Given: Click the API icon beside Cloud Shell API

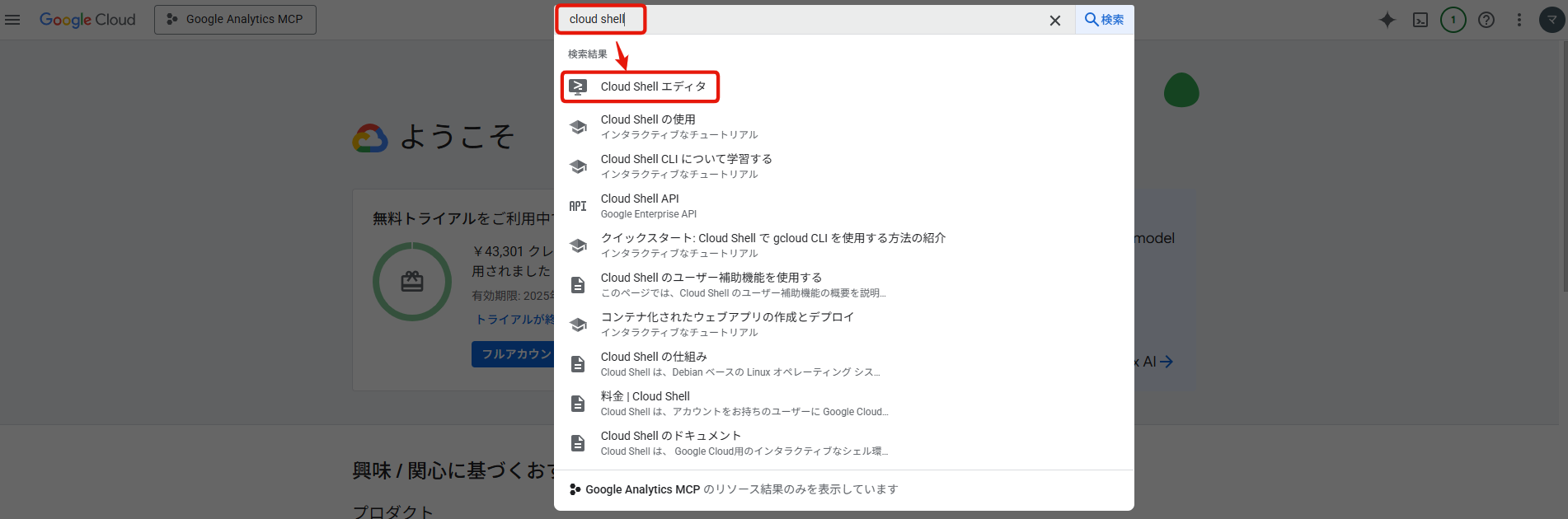Looking at the screenshot, I should click(578, 206).
